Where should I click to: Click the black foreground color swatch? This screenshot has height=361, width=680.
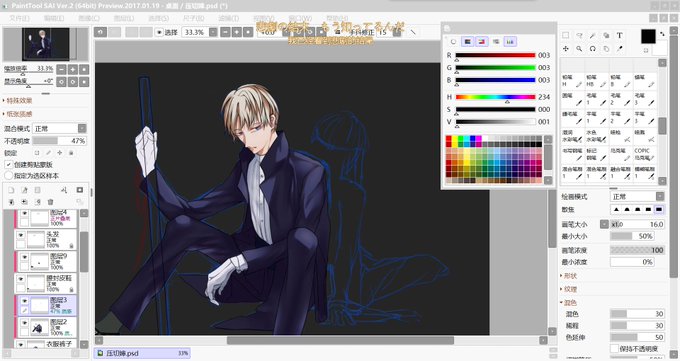648,36
